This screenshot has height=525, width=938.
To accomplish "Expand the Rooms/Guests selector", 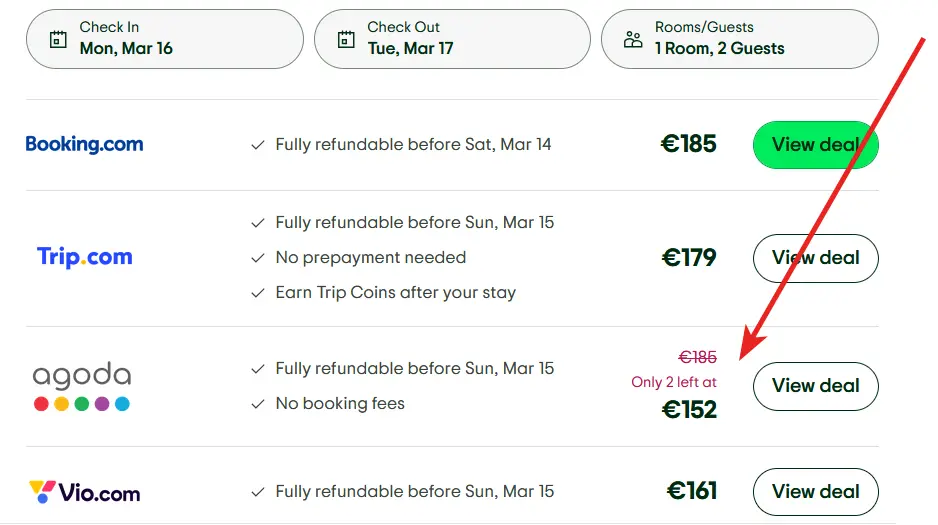I will click(740, 39).
